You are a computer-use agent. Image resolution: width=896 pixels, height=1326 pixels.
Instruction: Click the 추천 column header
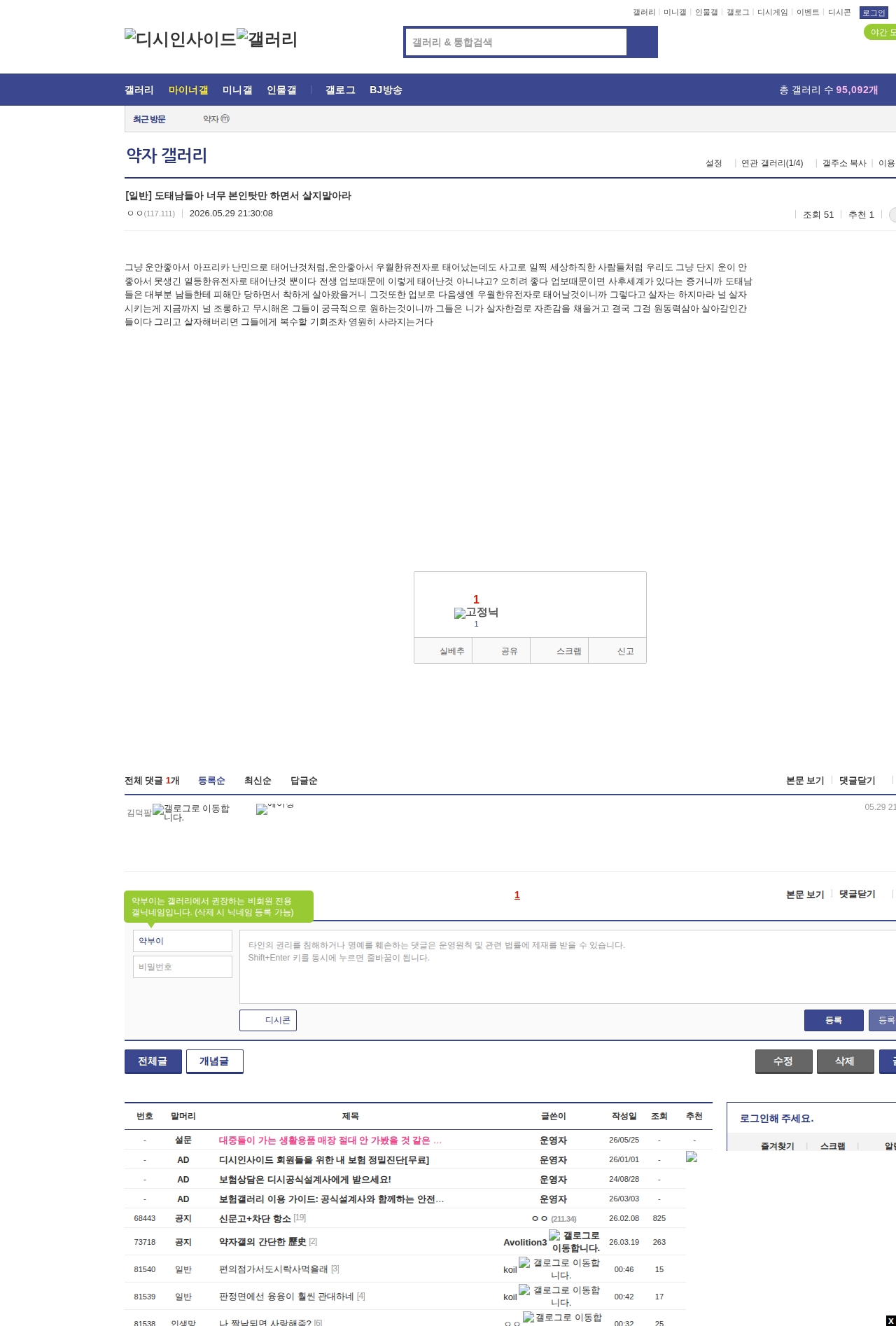(x=694, y=1116)
